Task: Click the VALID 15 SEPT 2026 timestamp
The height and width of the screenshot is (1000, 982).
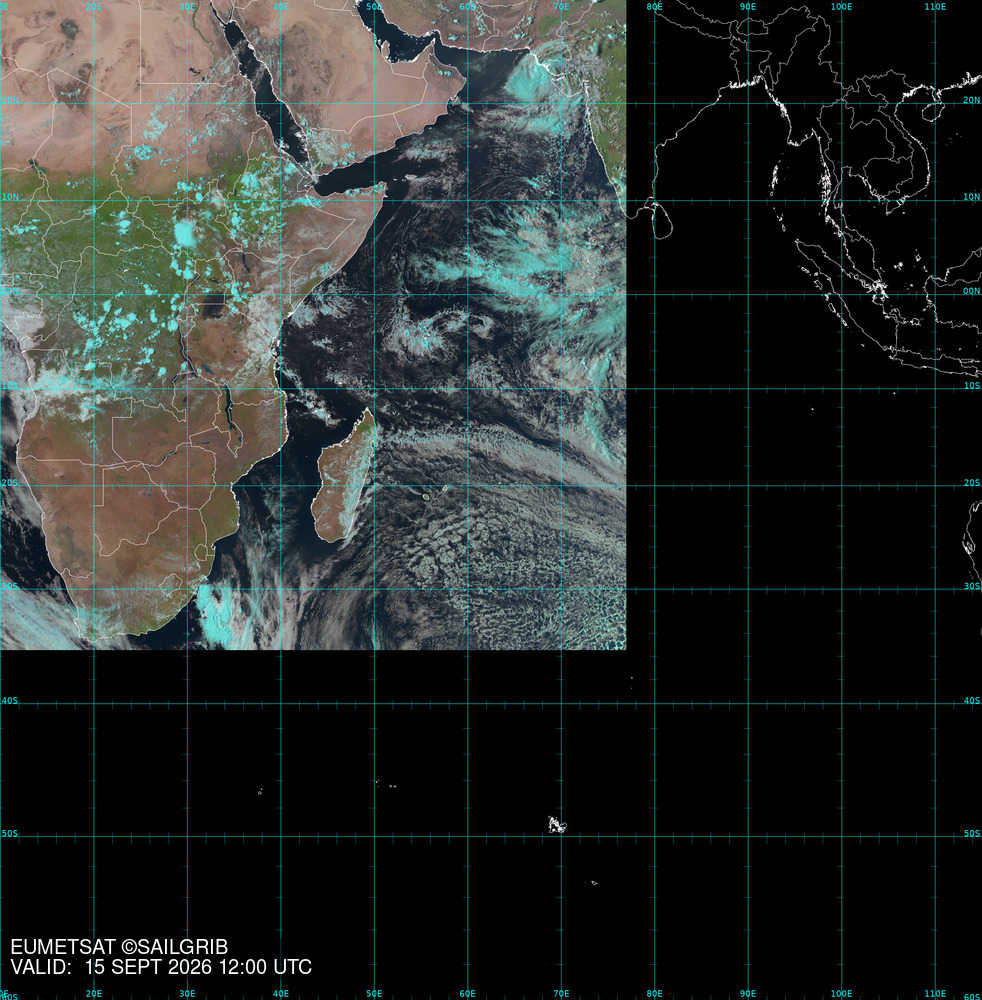Action: (161, 967)
